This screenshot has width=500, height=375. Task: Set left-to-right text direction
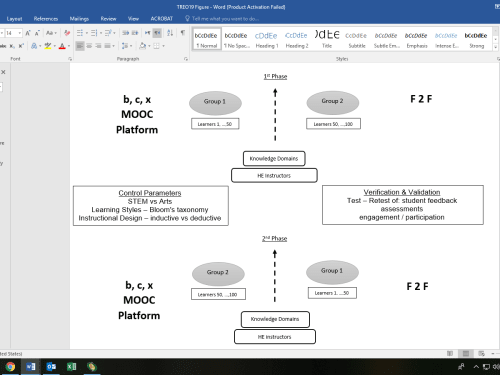148,33
